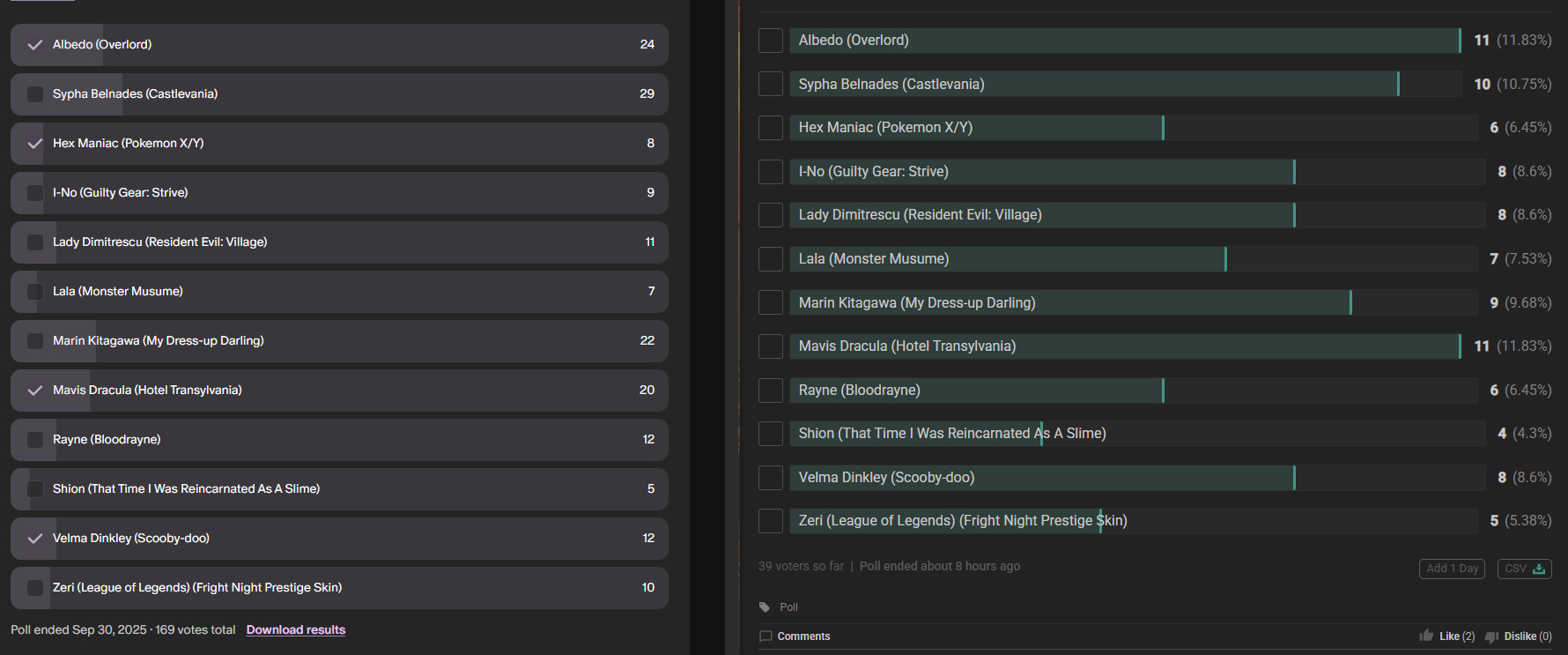Check Lala (Monster Musume) in left poll

click(x=35, y=291)
